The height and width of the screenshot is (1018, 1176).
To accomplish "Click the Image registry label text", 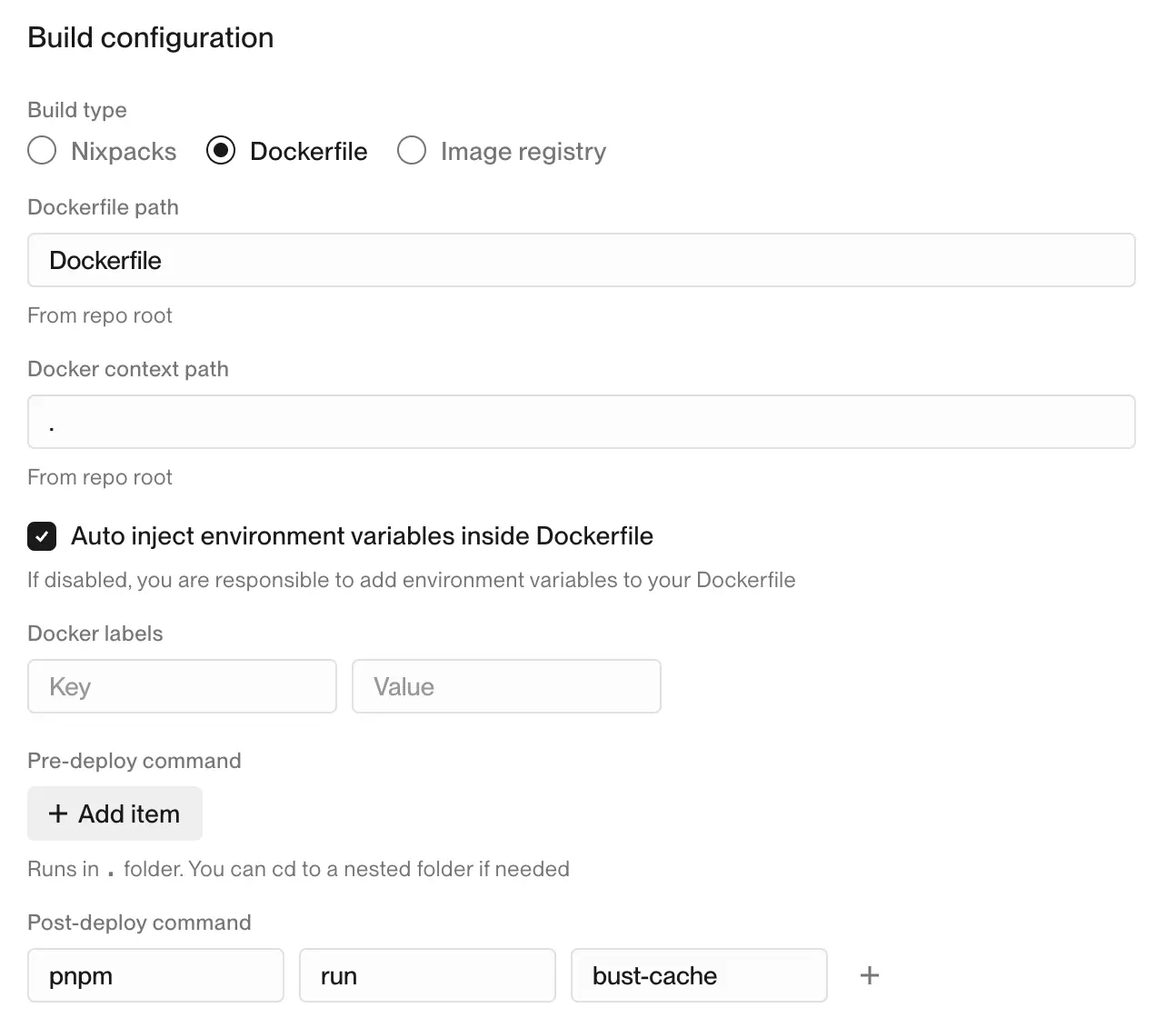I will coord(523,151).
